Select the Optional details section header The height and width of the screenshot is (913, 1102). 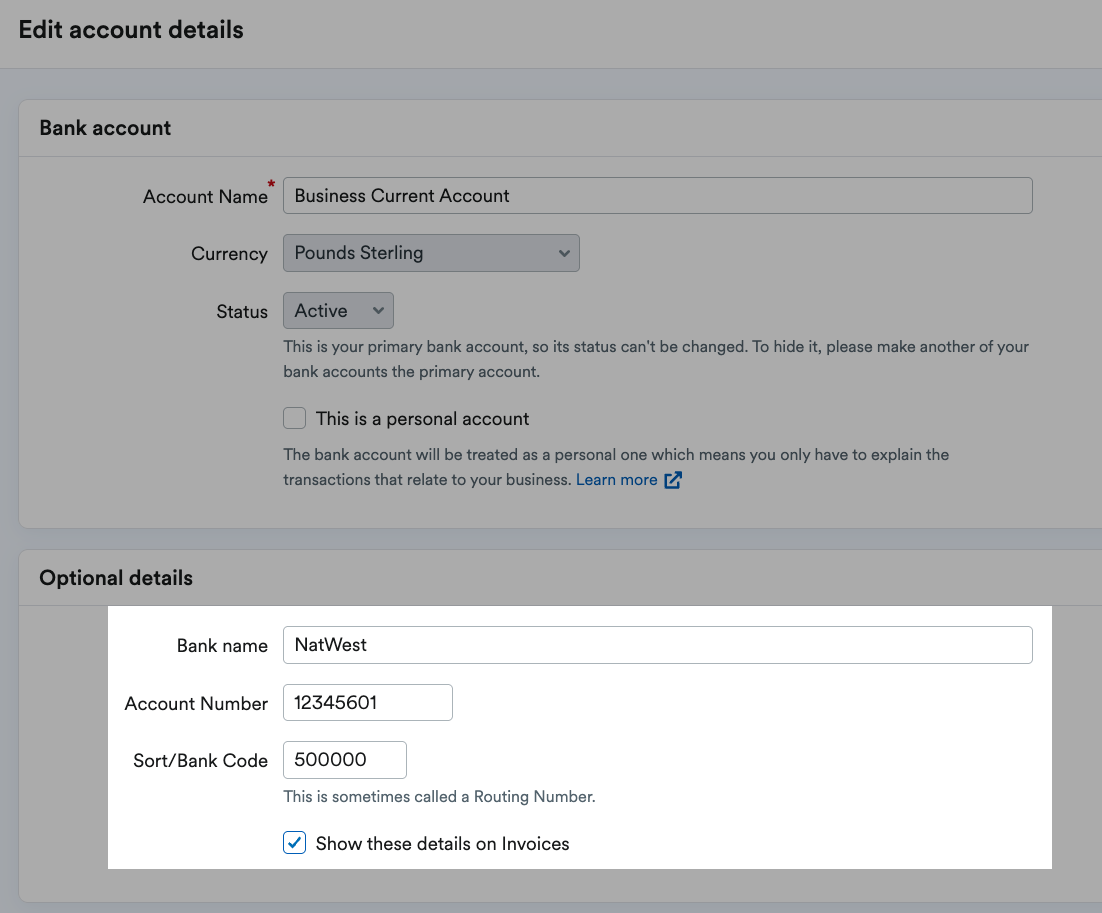pyautogui.click(x=115, y=578)
